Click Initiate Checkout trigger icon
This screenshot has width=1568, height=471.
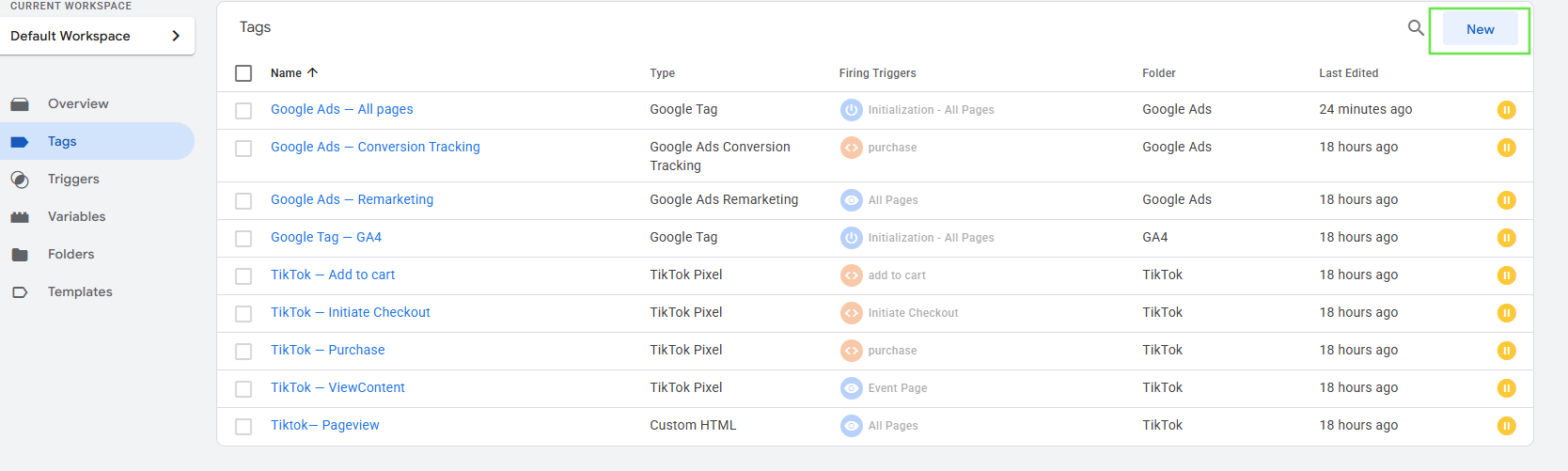click(851, 313)
